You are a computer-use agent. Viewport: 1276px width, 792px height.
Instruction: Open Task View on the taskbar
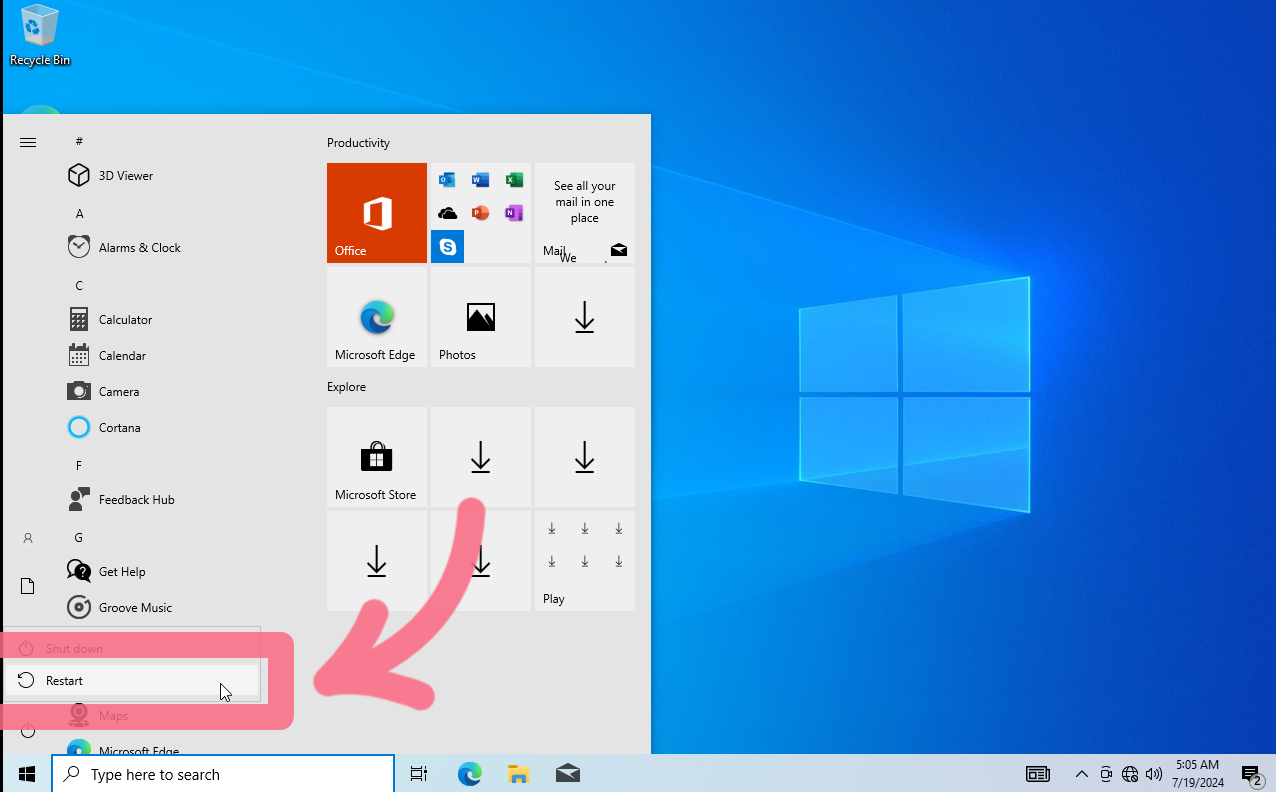[x=419, y=774]
